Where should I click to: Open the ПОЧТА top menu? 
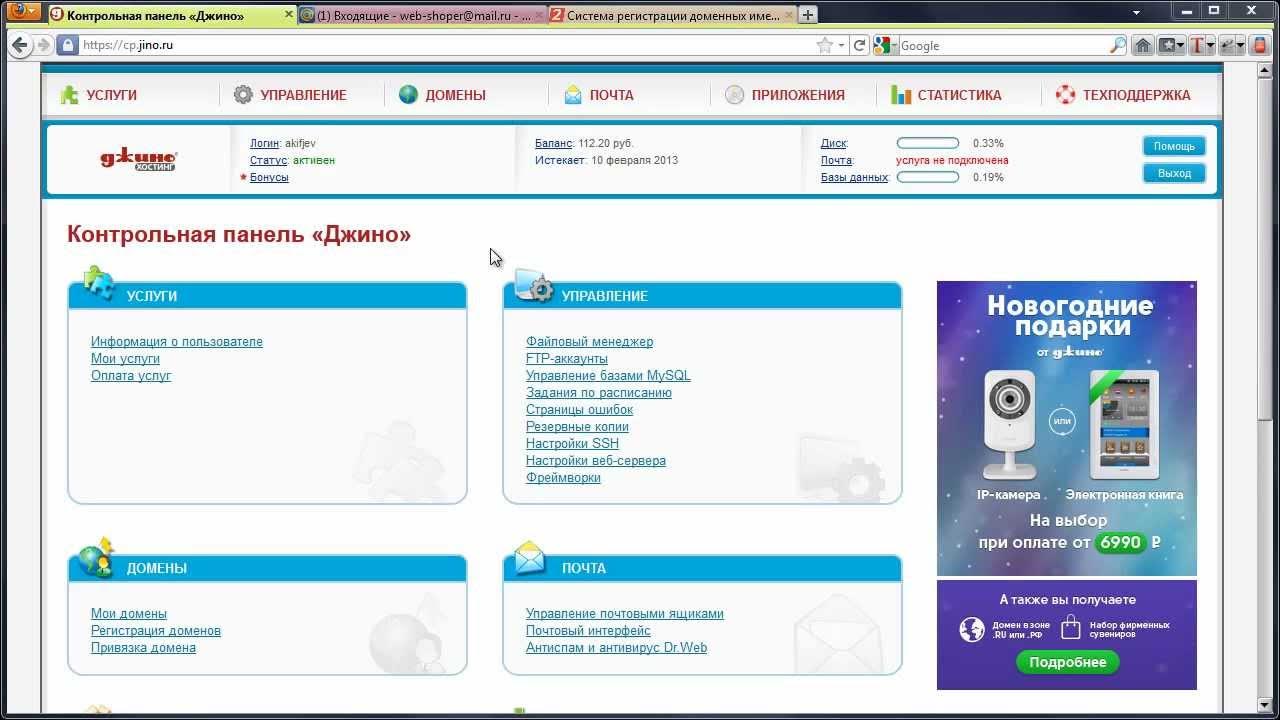tap(611, 95)
